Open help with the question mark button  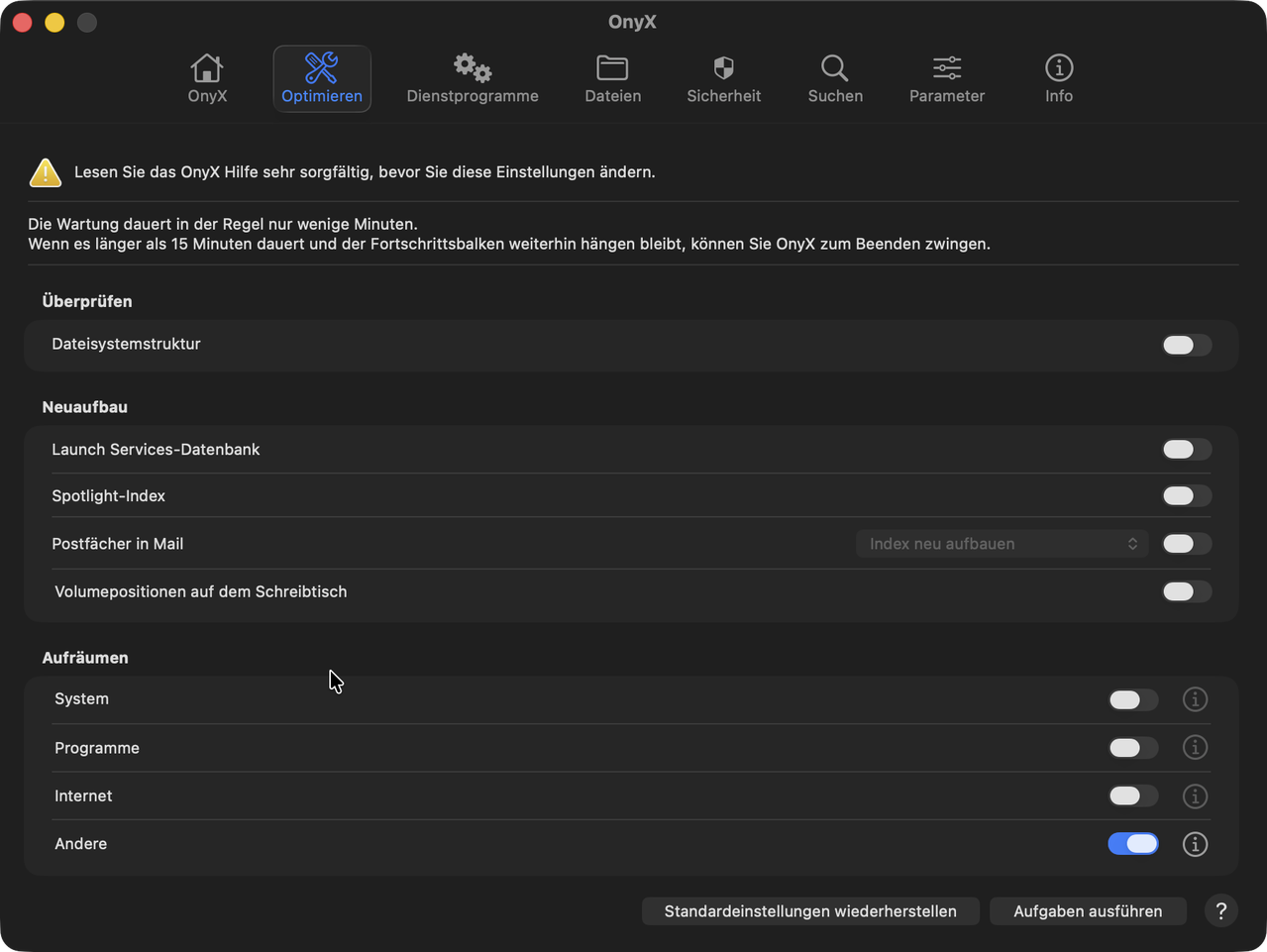click(x=1221, y=911)
